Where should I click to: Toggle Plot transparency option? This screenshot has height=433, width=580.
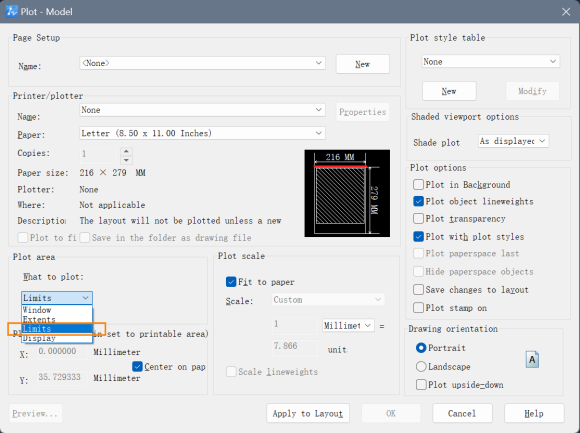418,219
